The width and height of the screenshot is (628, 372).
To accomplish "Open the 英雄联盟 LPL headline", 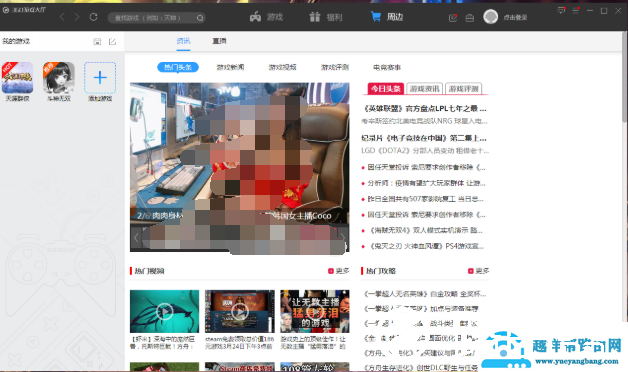I will [424, 109].
